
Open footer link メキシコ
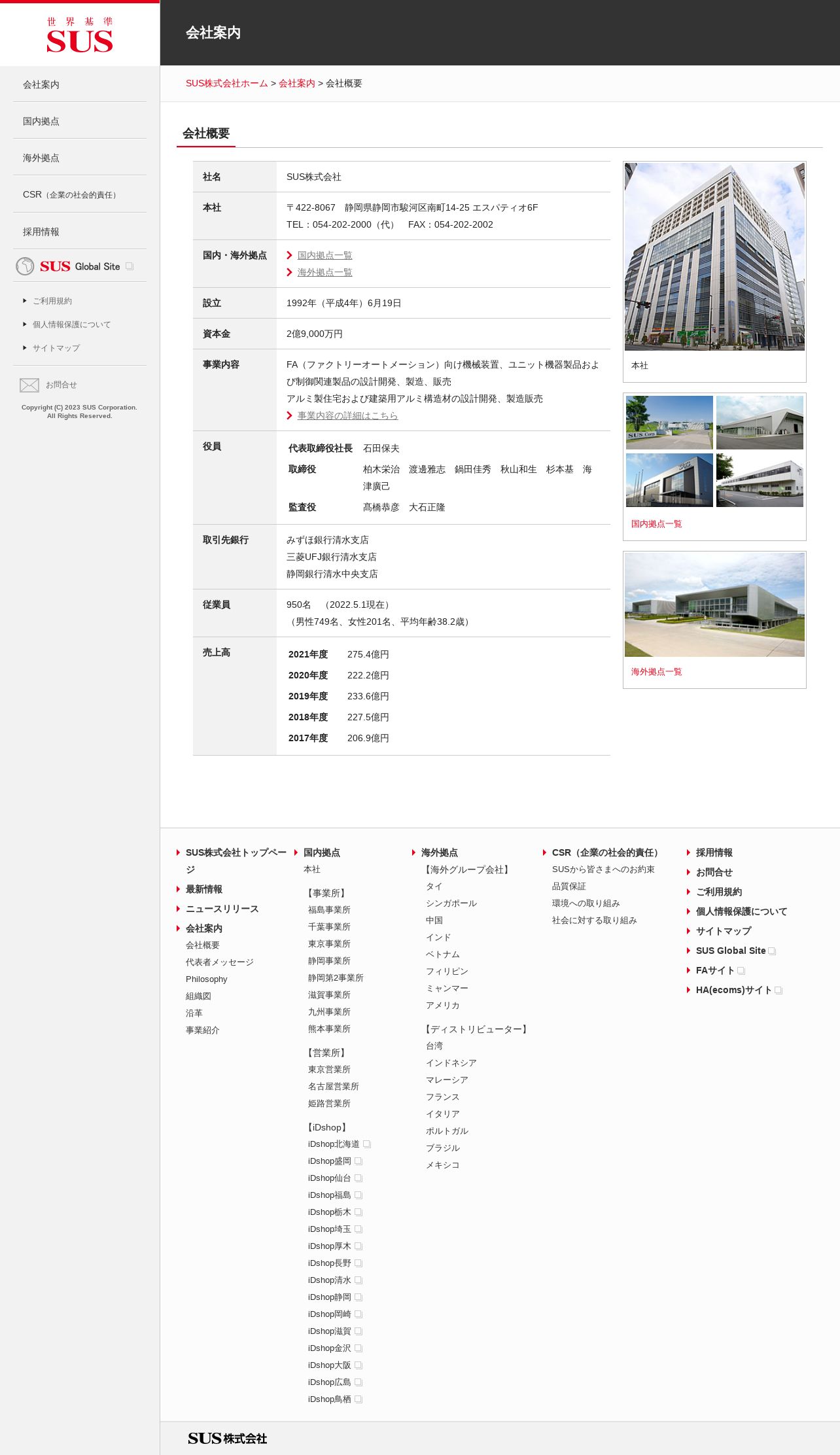click(x=443, y=1165)
